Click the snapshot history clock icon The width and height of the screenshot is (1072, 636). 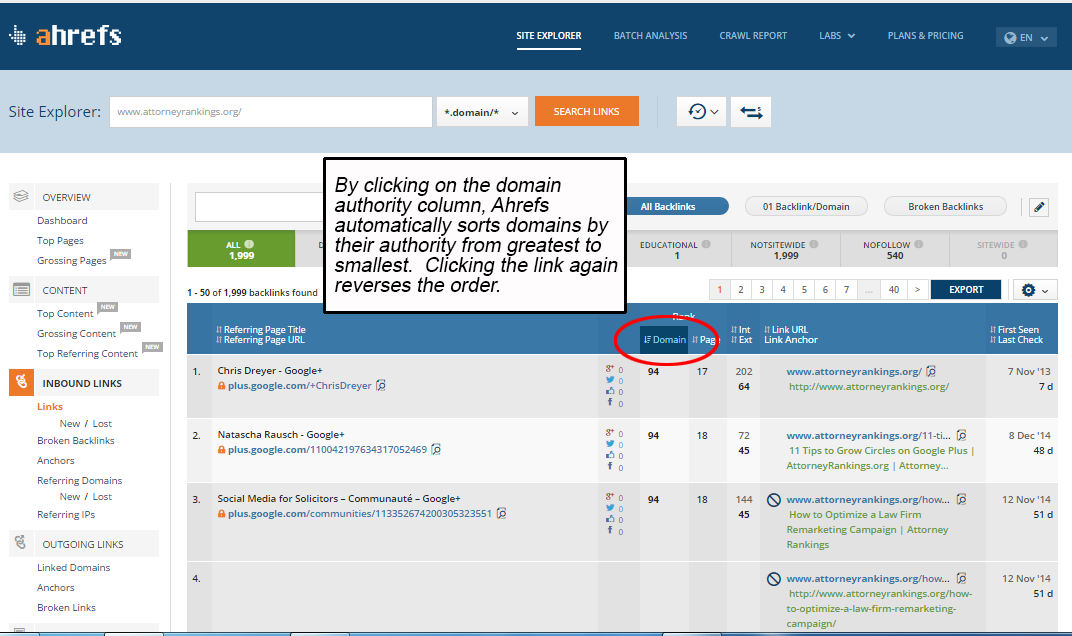click(697, 111)
